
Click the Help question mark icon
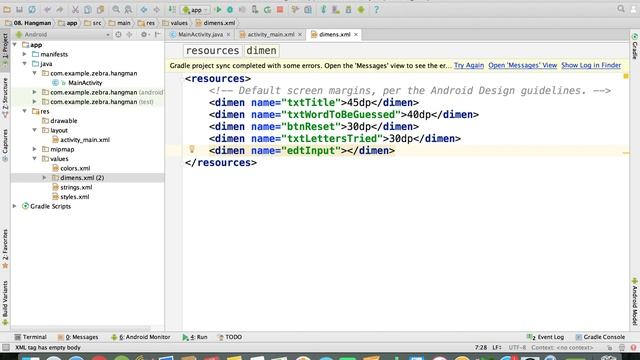point(376,9)
